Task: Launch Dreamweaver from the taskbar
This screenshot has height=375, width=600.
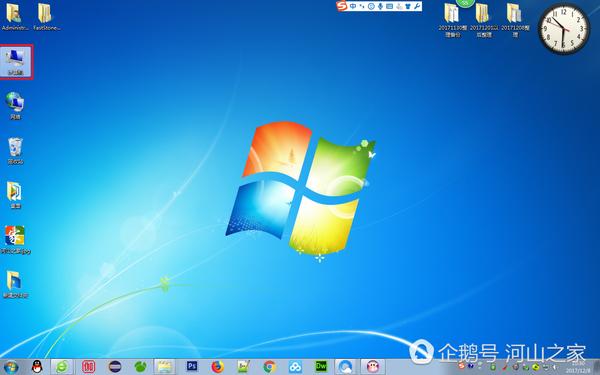Action: click(x=321, y=367)
